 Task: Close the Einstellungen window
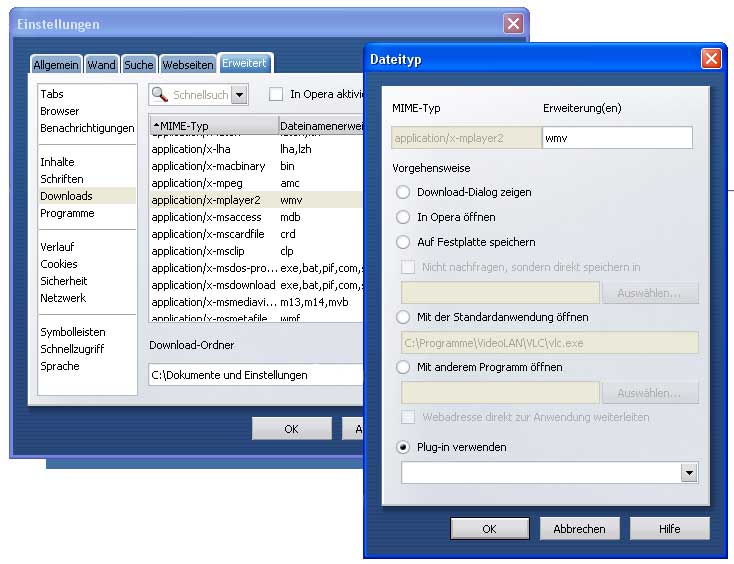(x=513, y=23)
